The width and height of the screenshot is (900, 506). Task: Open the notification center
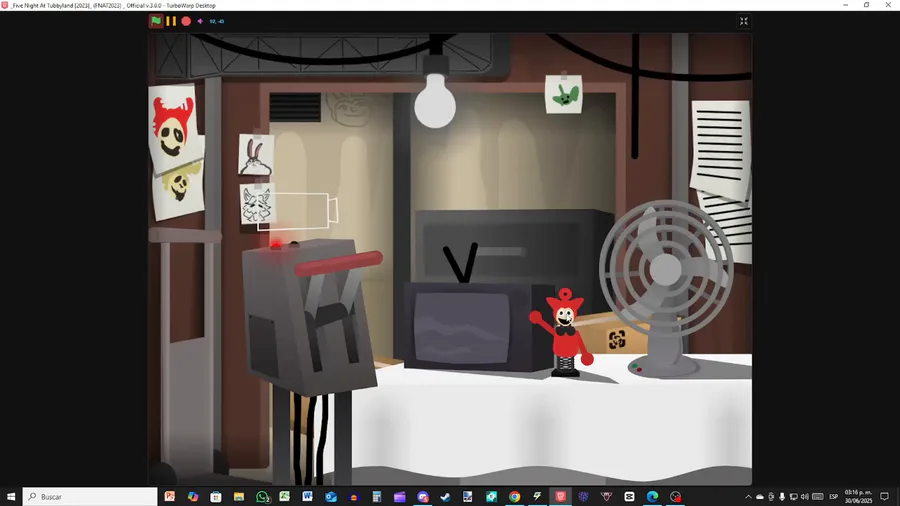[x=885, y=497]
